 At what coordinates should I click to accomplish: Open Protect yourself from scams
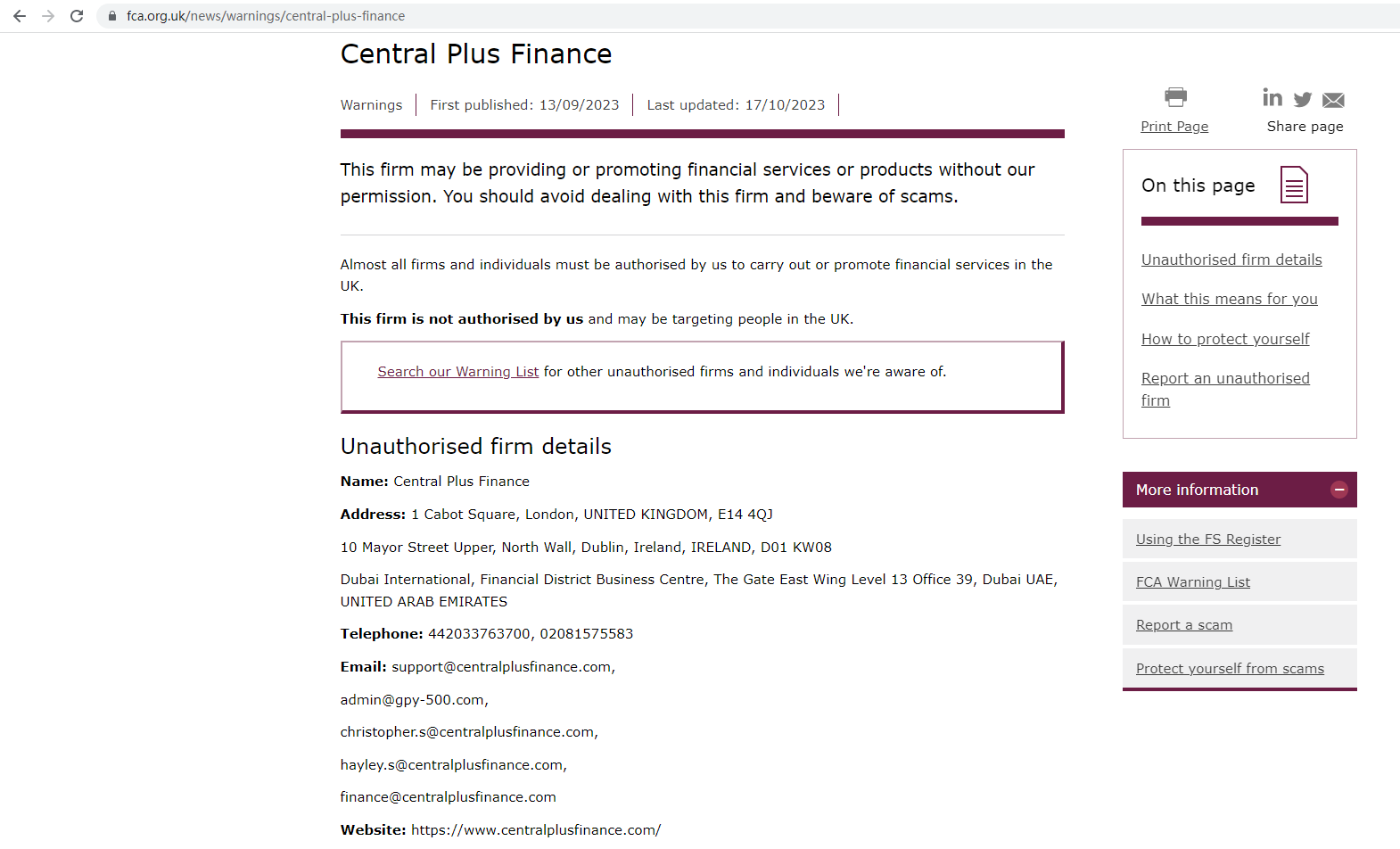point(1230,669)
